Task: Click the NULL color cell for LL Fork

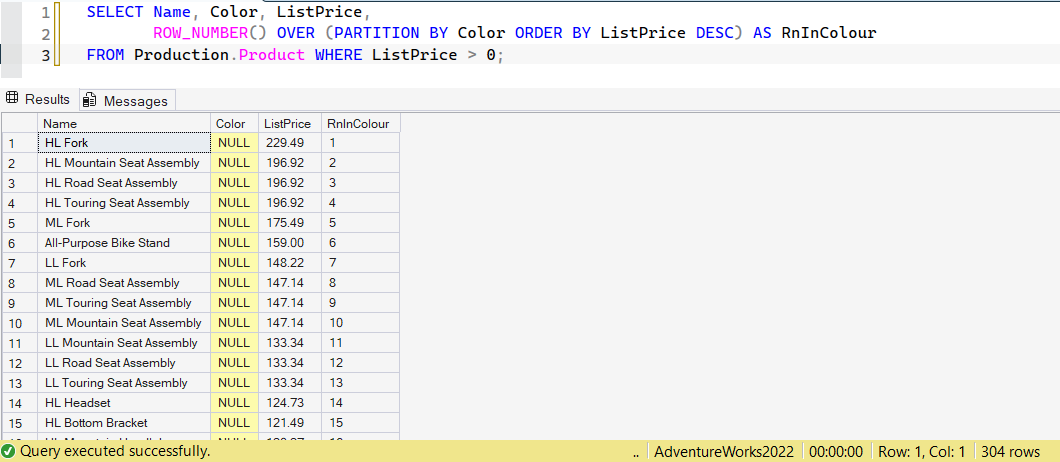Action: coord(235,262)
